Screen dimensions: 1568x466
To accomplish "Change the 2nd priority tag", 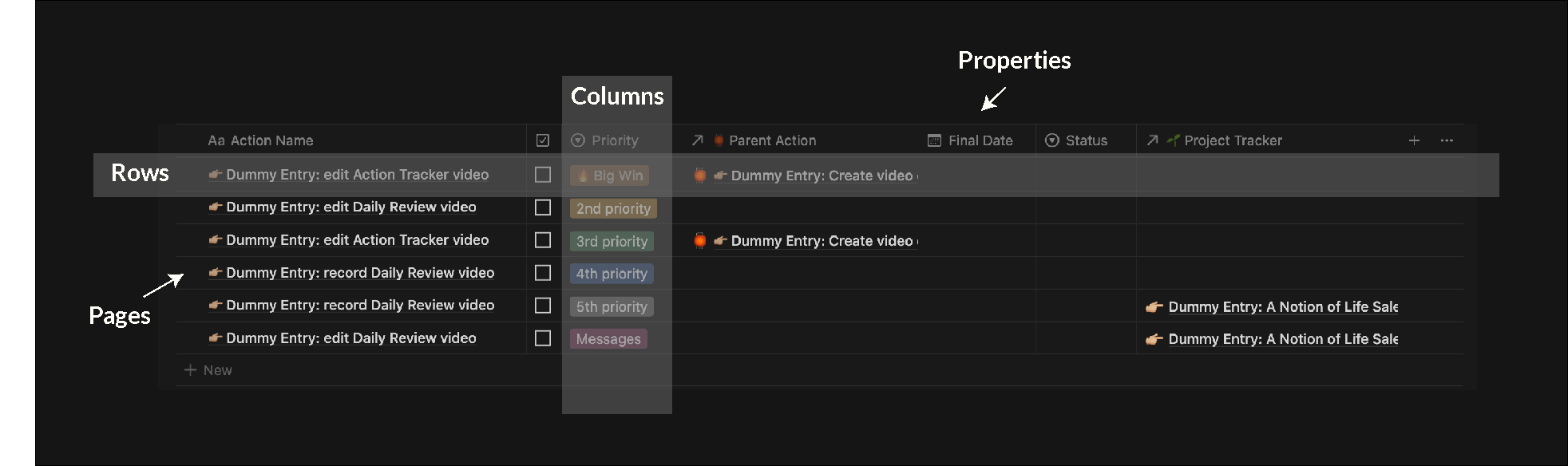I will click(x=613, y=208).
